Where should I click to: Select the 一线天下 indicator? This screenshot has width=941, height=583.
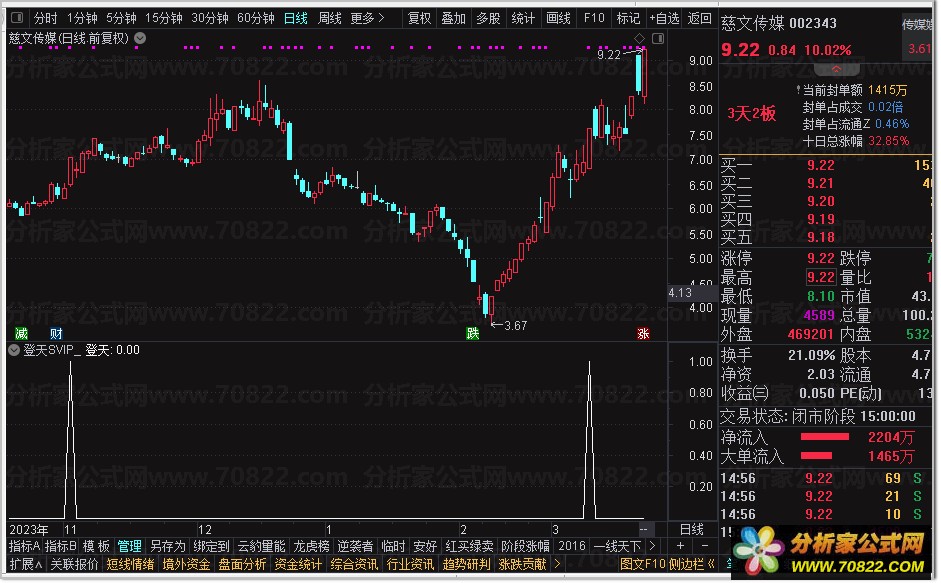617,546
